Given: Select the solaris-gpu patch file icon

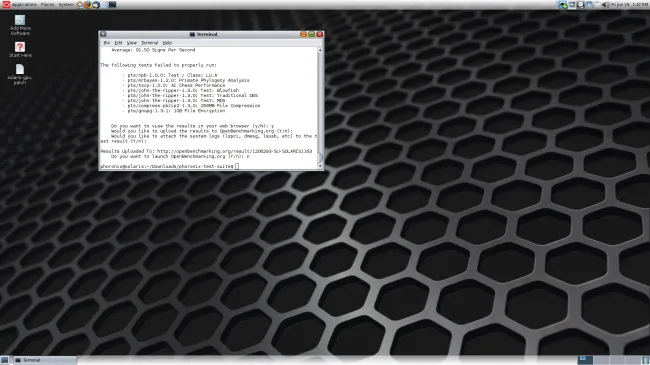Looking at the screenshot, I should click(20, 74).
